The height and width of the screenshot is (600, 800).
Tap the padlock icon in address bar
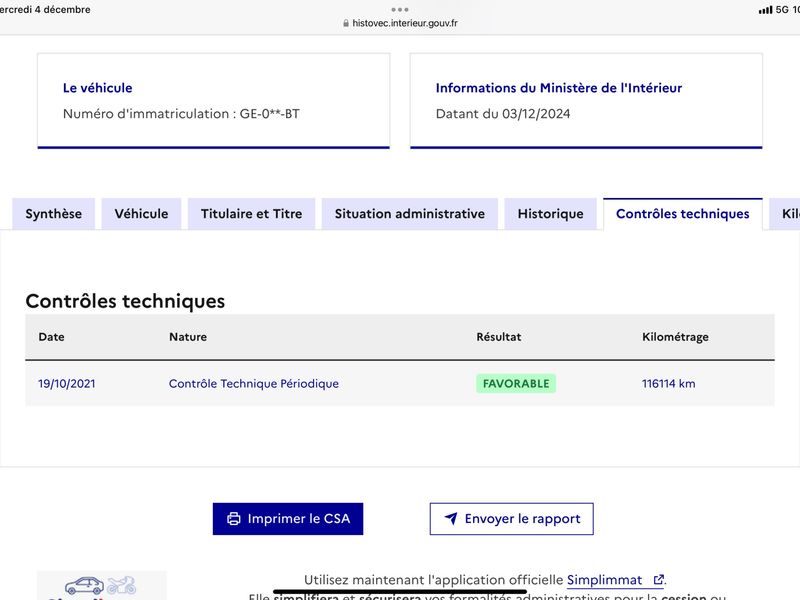(x=346, y=23)
